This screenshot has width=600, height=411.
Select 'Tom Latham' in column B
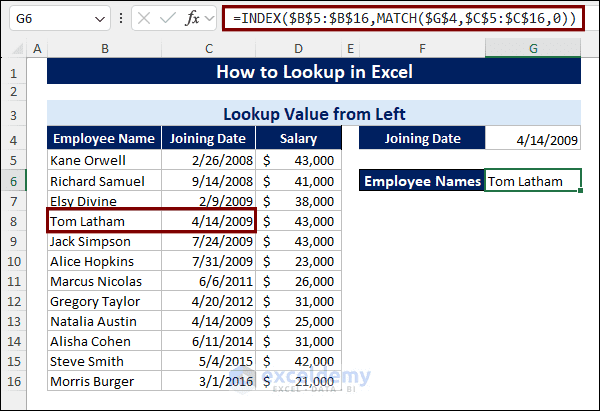pos(104,221)
